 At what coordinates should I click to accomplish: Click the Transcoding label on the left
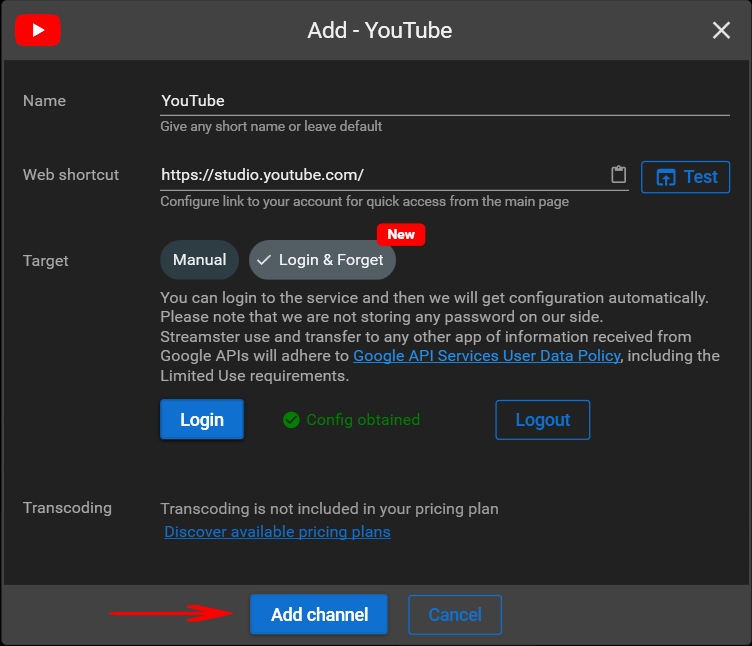coord(67,508)
